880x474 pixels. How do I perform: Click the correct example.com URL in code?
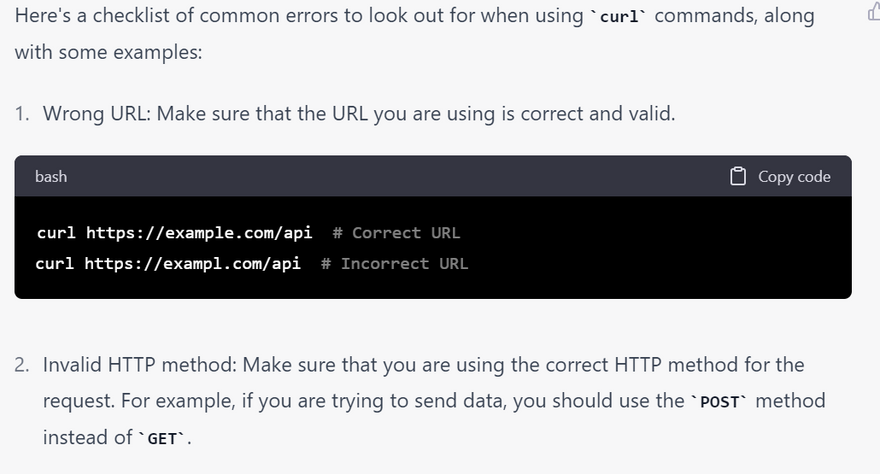point(198,233)
